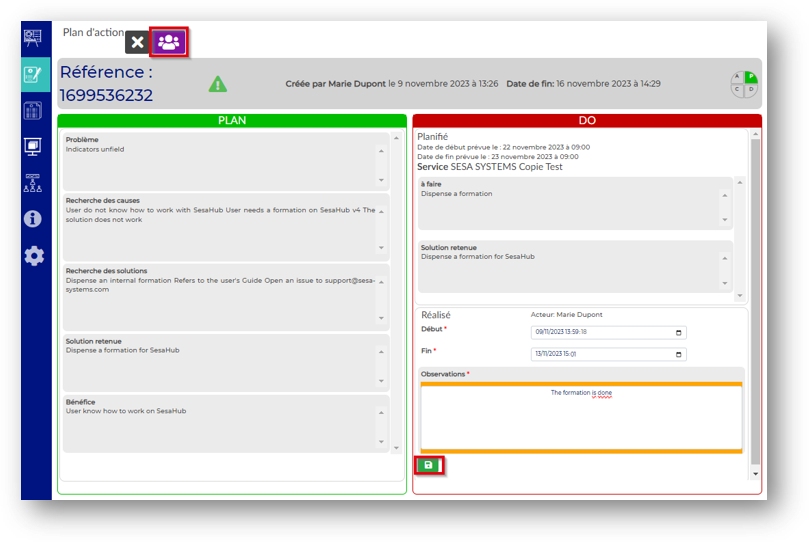Viewport: 809px width, 542px height.
Task: Click the DO red header tab
Action: click(x=587, y=120)
